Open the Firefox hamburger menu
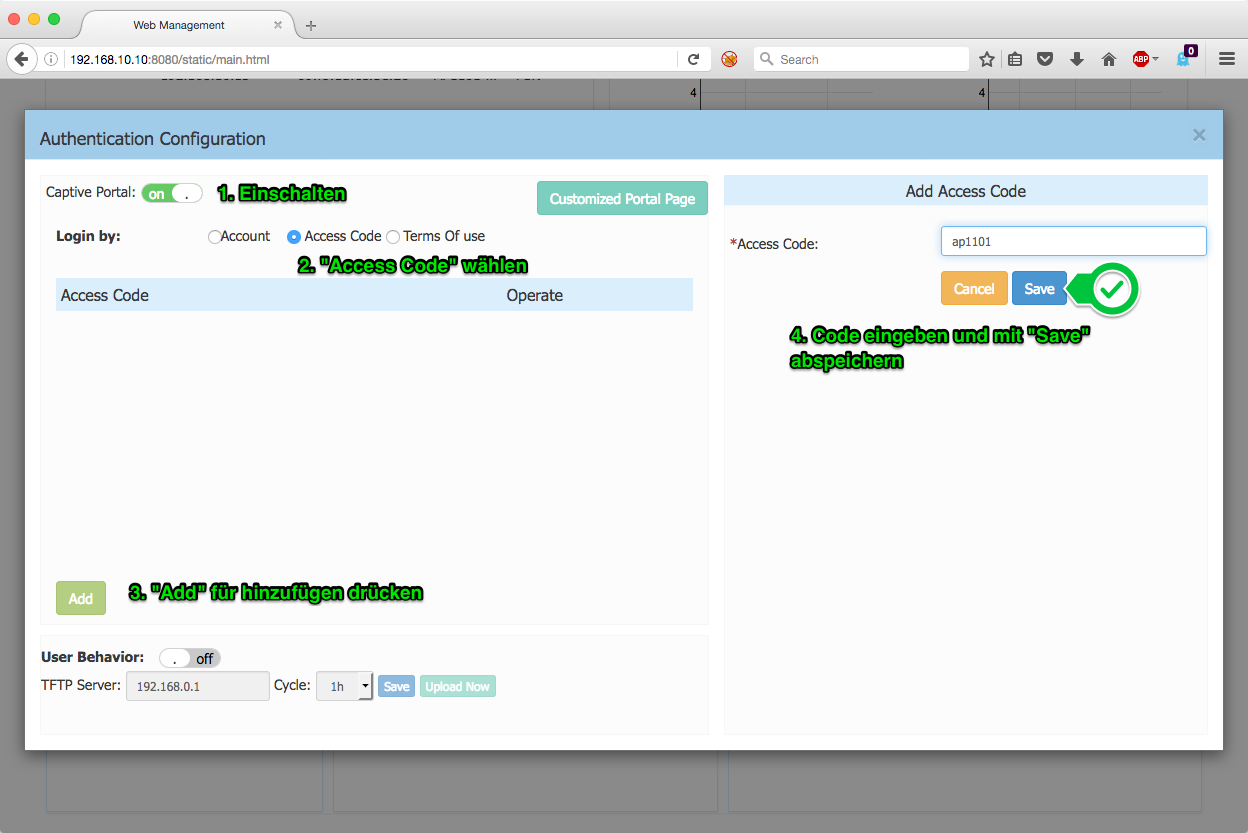Viewport: 1248px width, 833px height. (x=1227, y=59)
